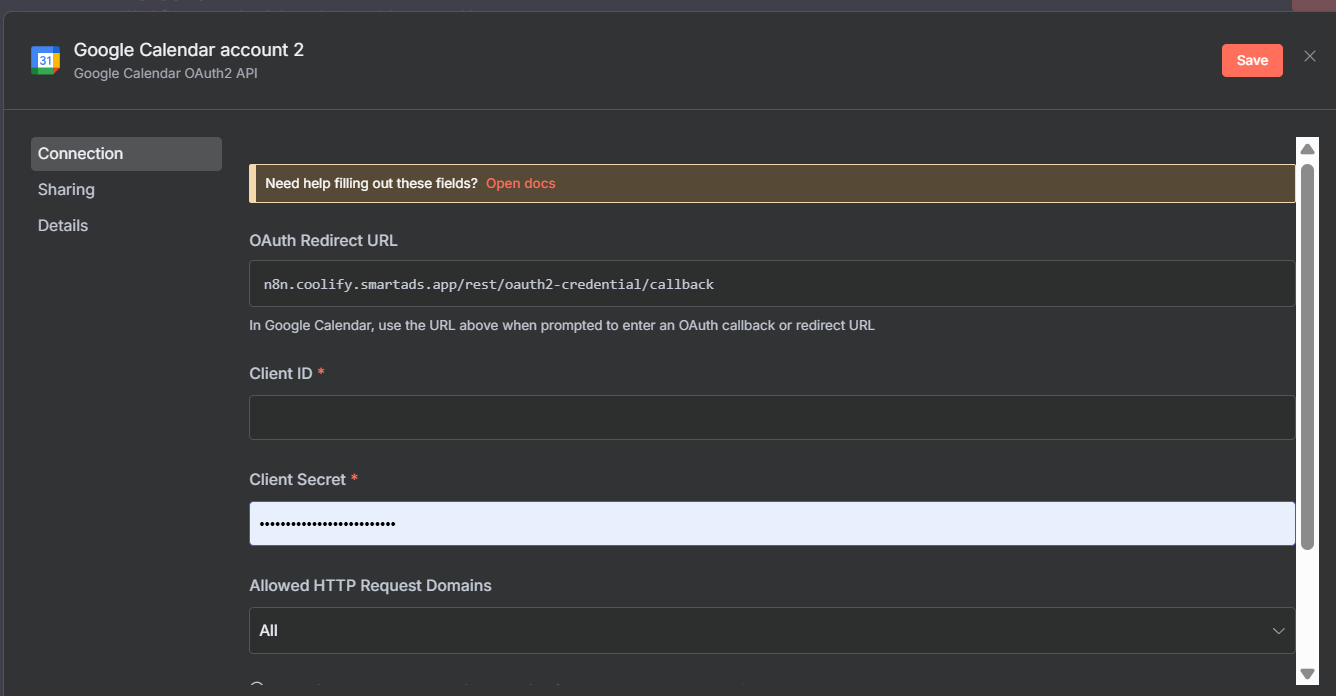Click the 'Client Secret' field label
Viewport: 1336px width, 696px height.
(x=297, y=479)
